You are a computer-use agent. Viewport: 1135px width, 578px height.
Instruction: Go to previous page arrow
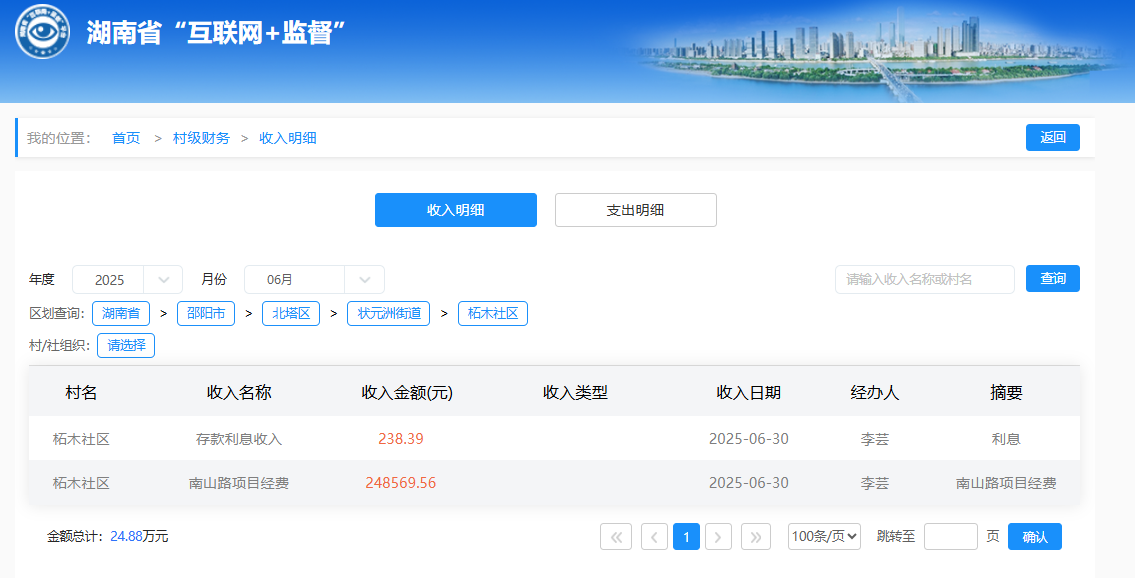tap(654, 537)
